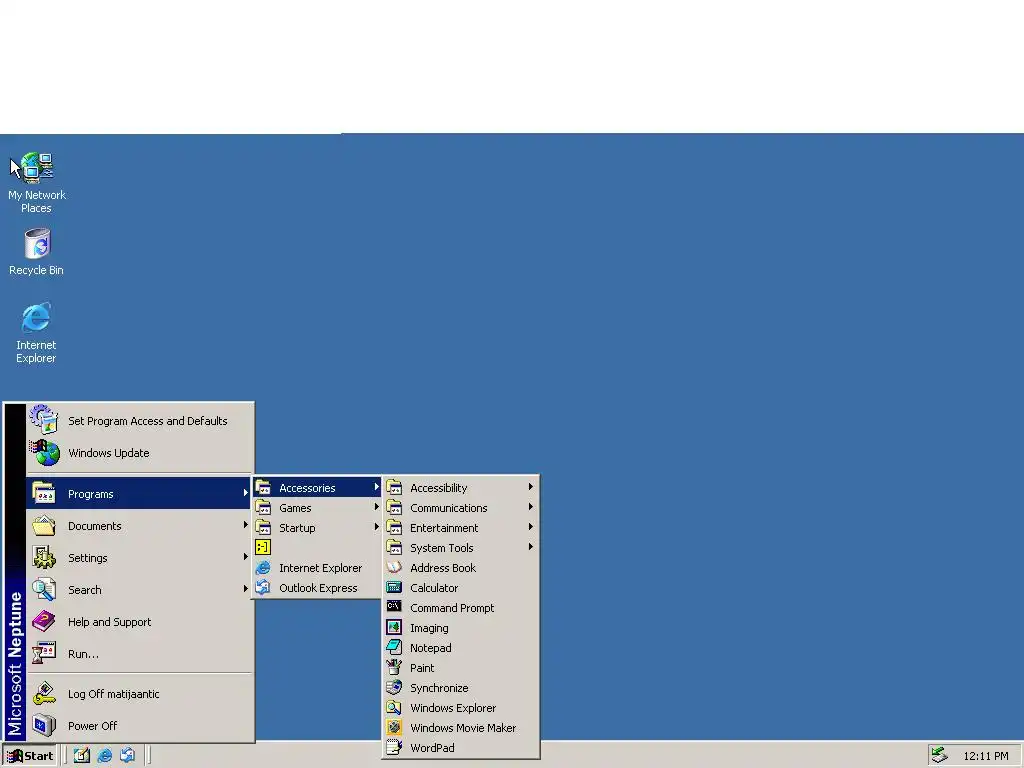The height and width of the screenshot is (768, 1024).
Task: Click the Accessibility folder icon
Action: [x=394, y=487]
